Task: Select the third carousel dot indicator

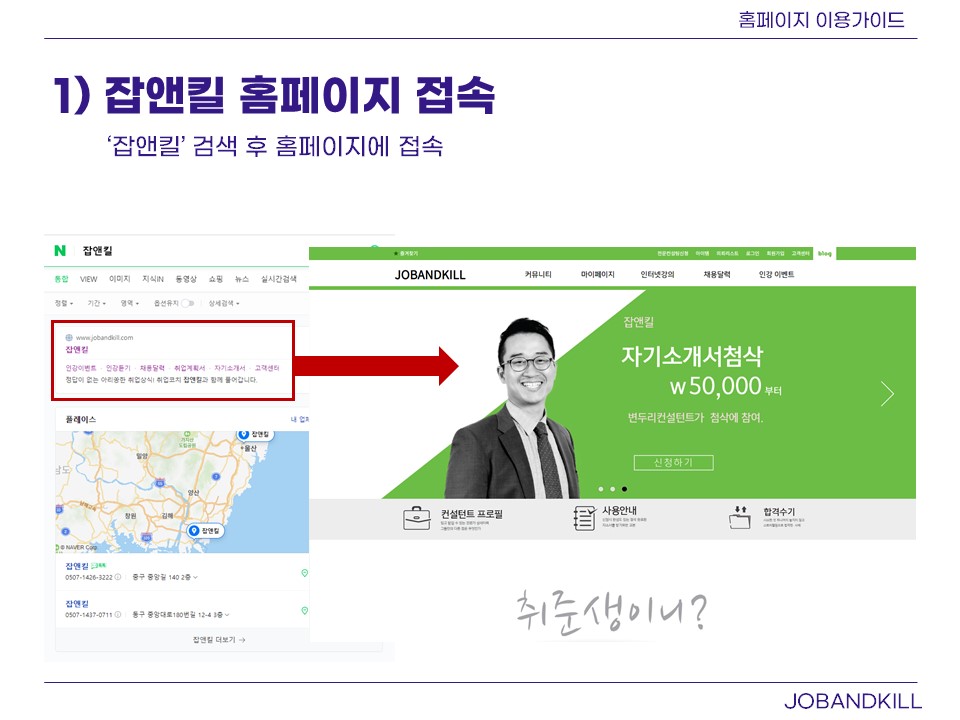Action: click(x=625, y=489)
